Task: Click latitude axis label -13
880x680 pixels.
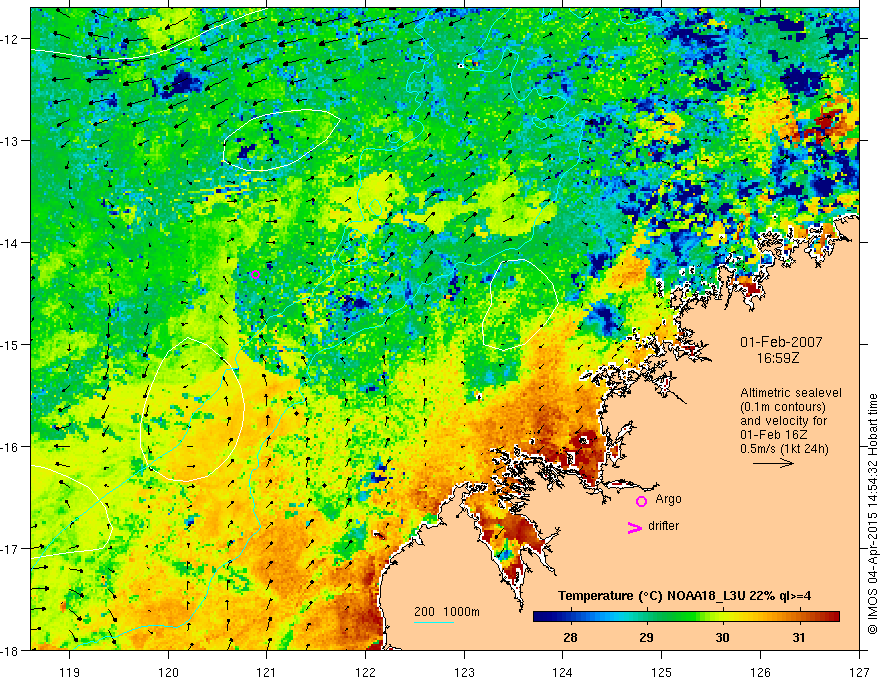Action: click(11, 141)
